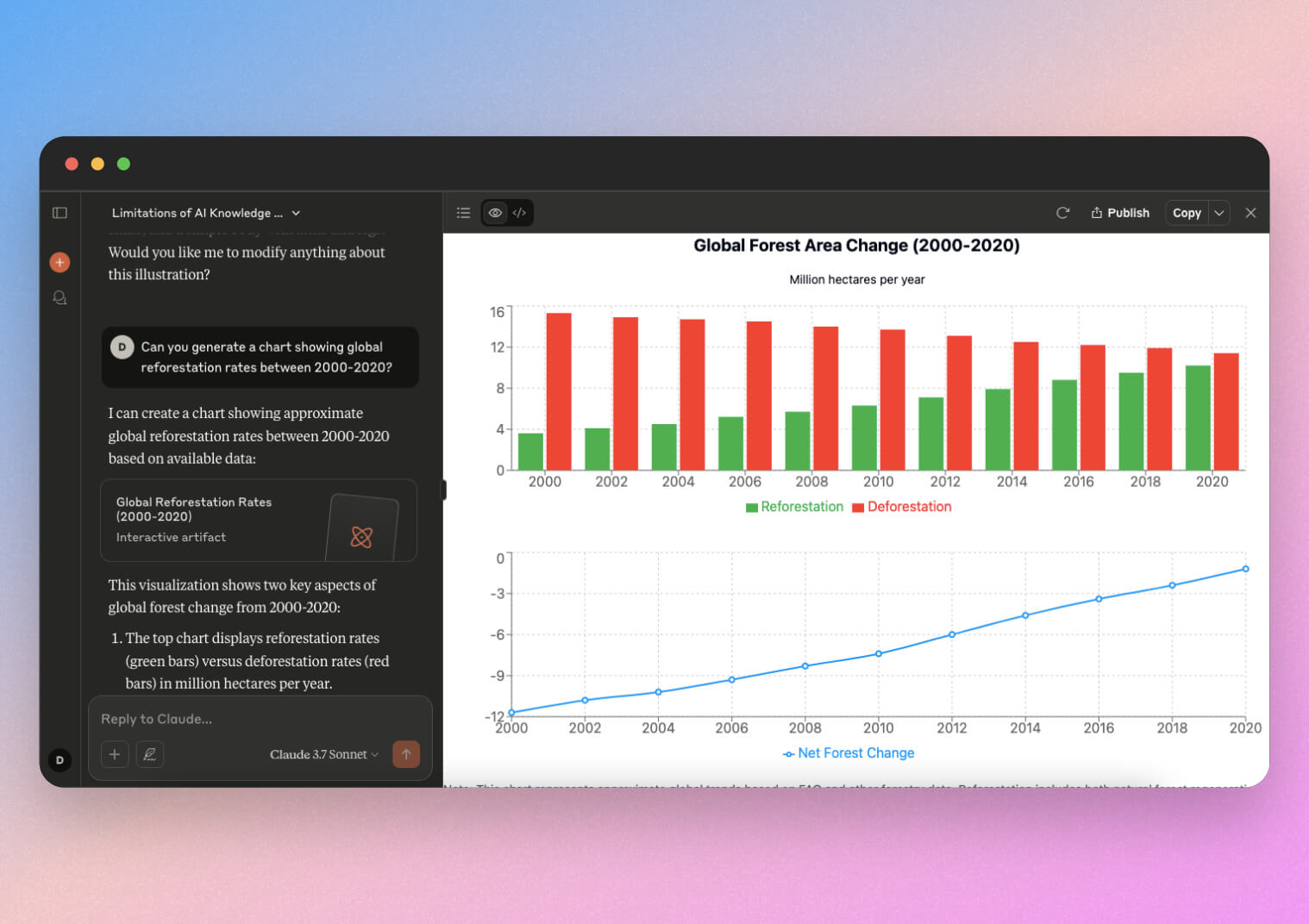The image size is (1309, 924).
Task: Click the 2010 data point on the line chart
Action: (x=879, y=653)
